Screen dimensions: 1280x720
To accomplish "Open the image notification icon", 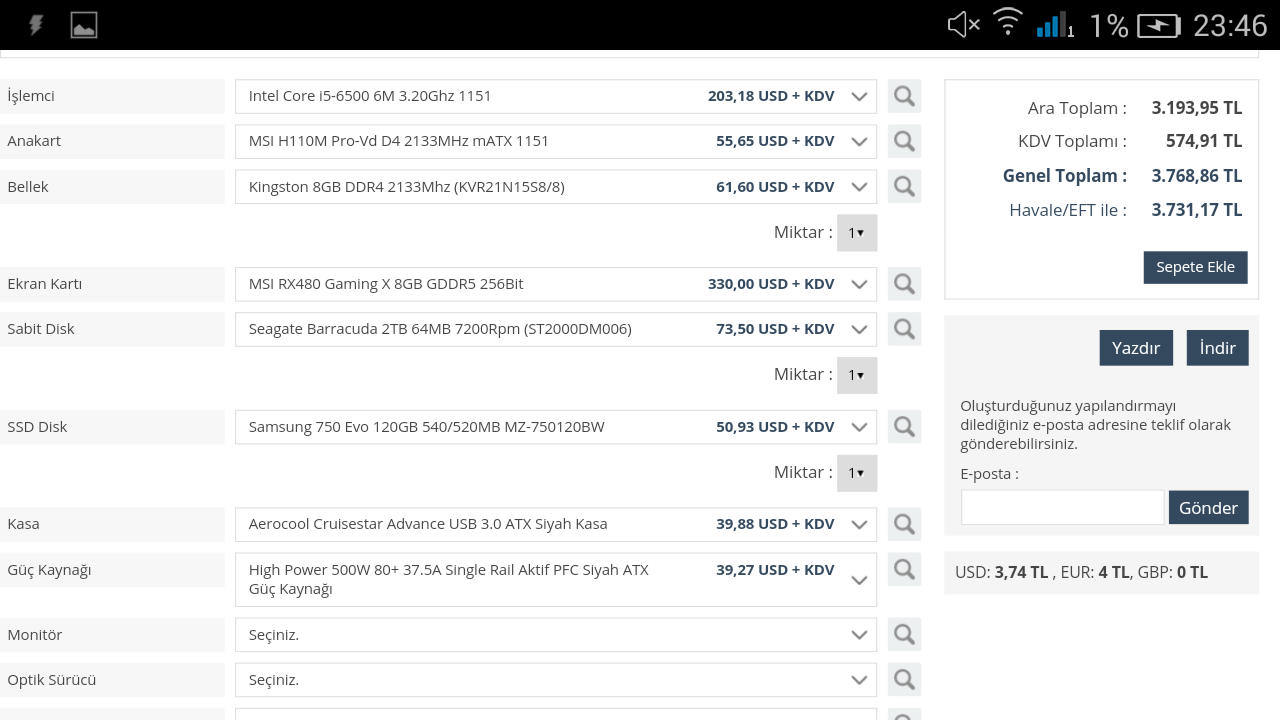I will (84, 25).
